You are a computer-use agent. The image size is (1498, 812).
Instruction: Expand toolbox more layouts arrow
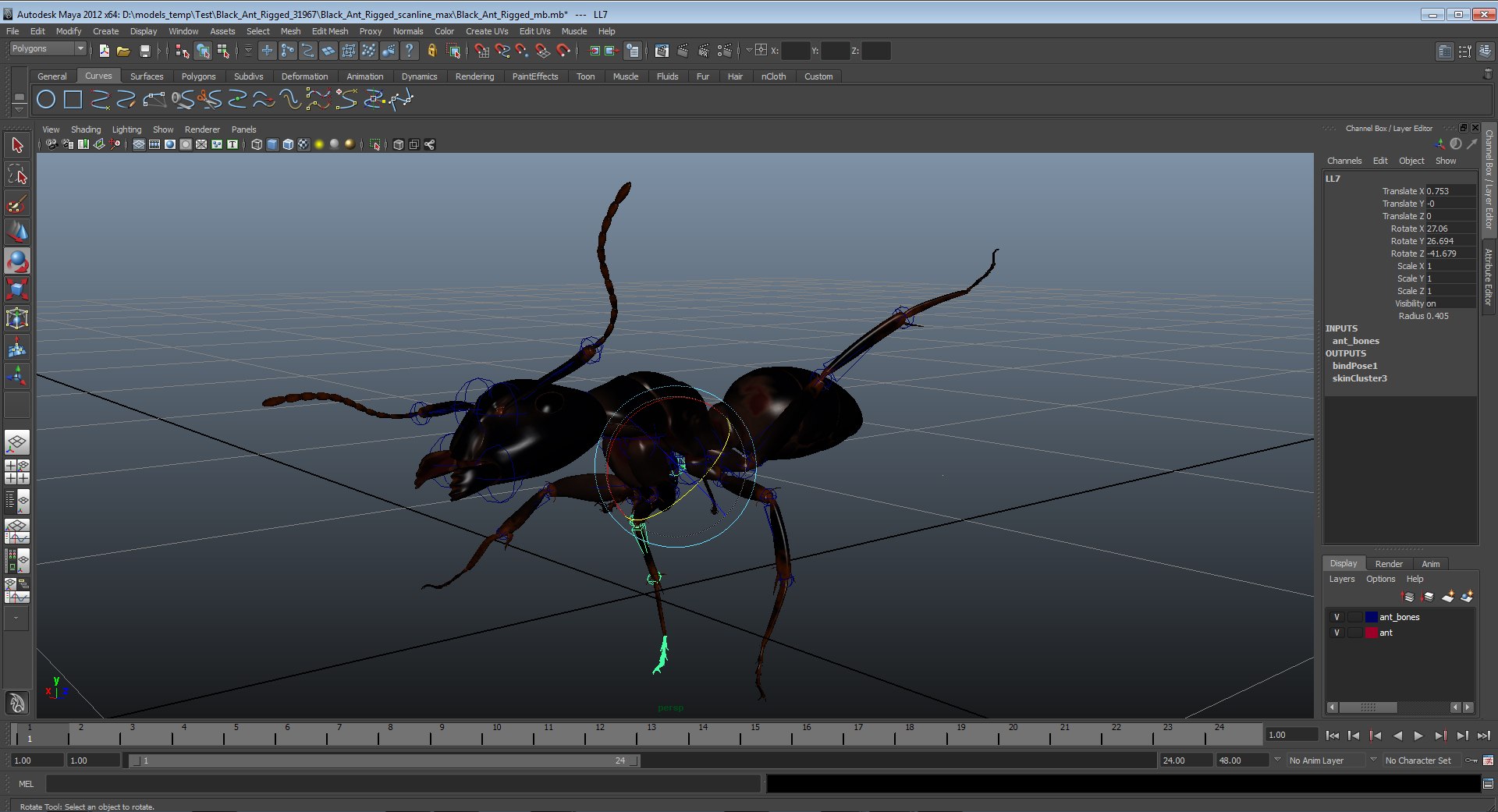pos(16,618)
